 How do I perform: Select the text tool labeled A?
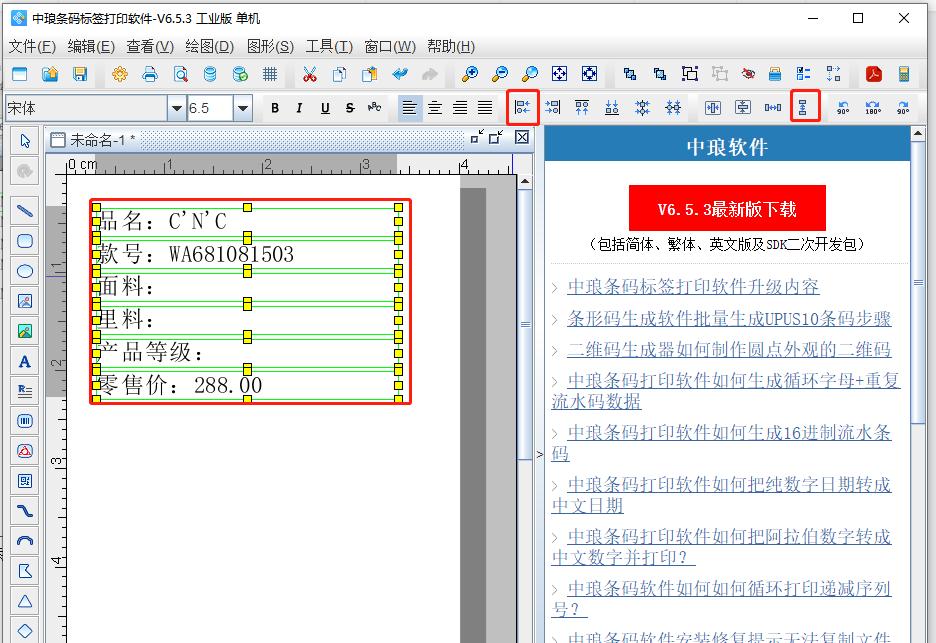tap(24, 361)
